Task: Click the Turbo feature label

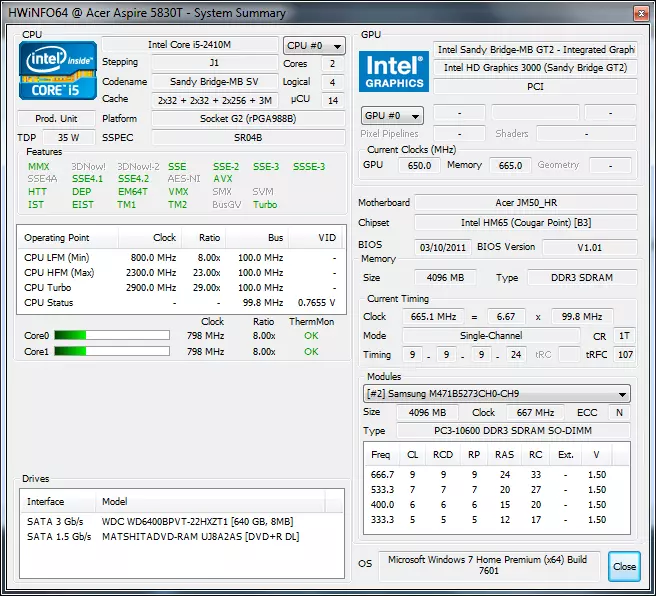Action: pyautogui.click(x=265, y=205)
